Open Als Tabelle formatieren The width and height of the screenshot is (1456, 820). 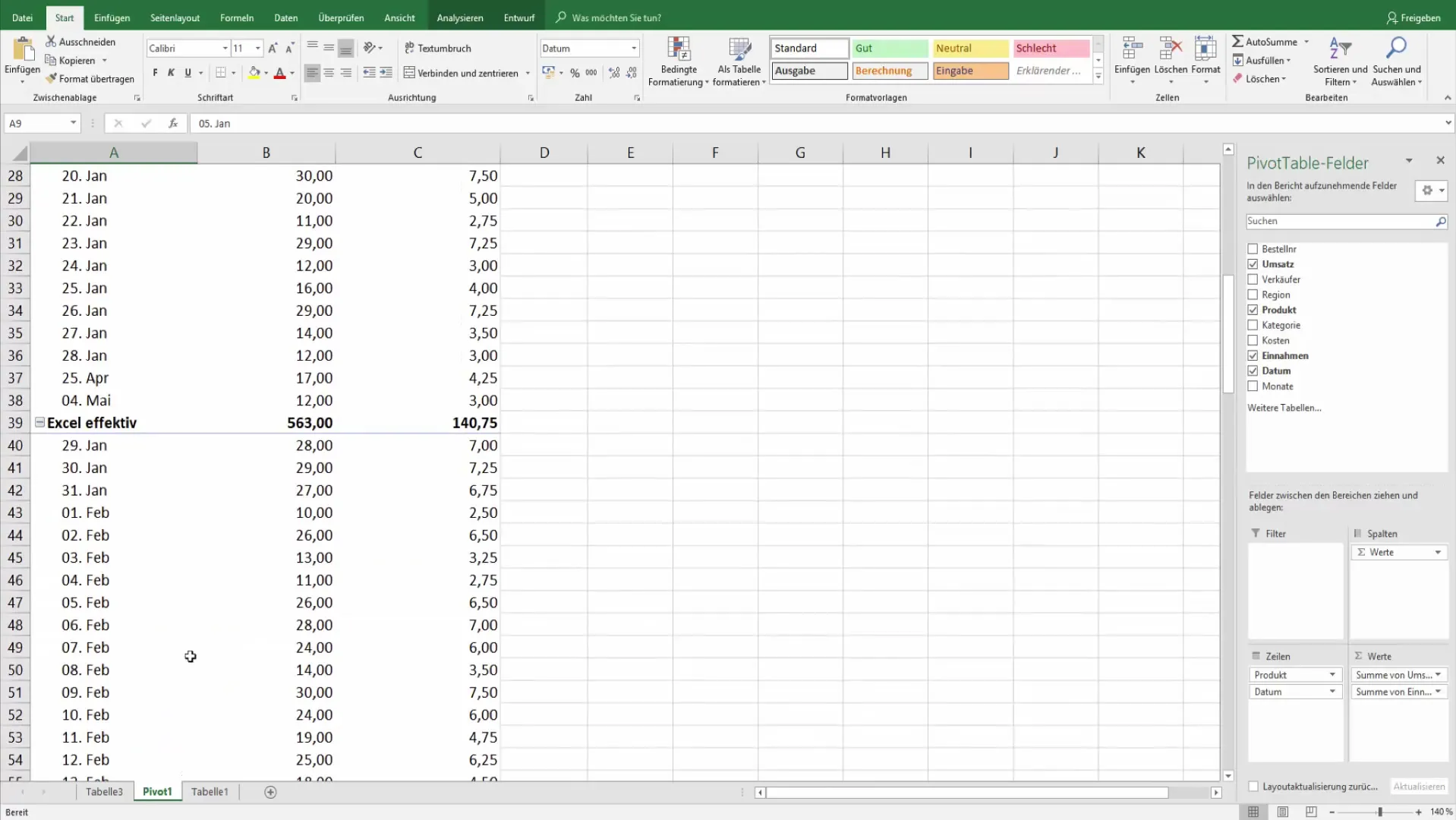(x=739, y=61)
